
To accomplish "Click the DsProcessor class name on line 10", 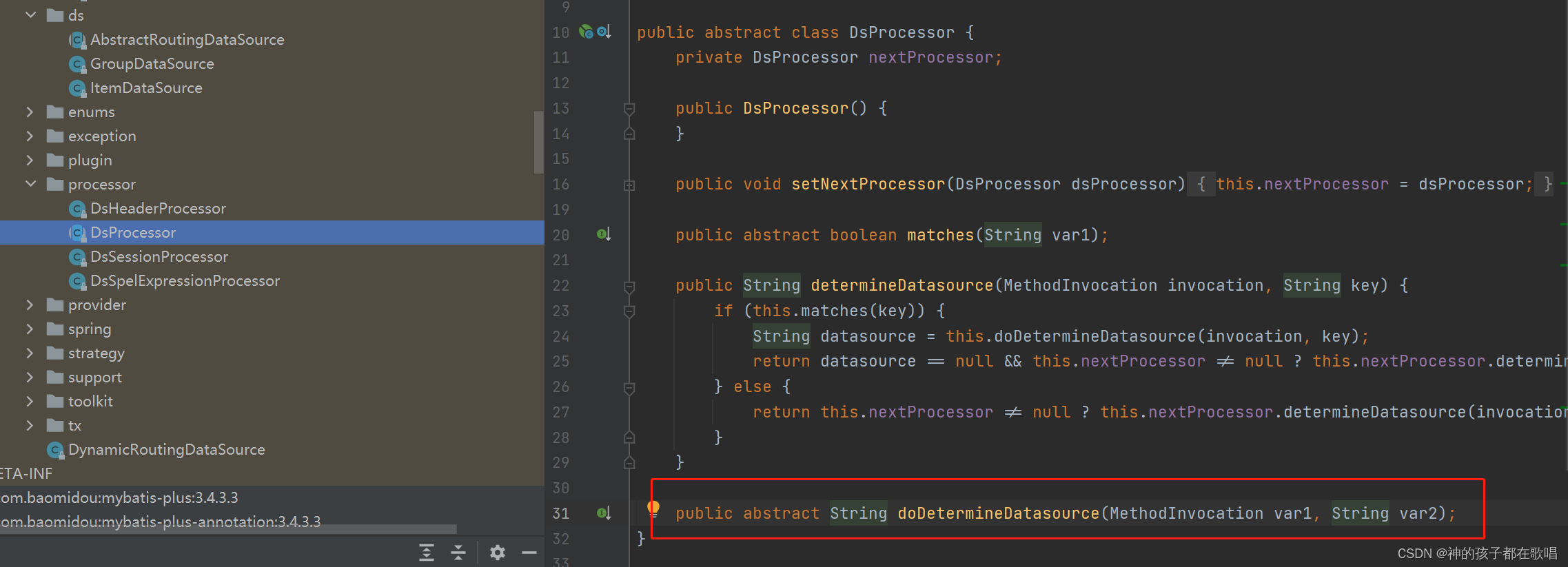I will [902, 32].
